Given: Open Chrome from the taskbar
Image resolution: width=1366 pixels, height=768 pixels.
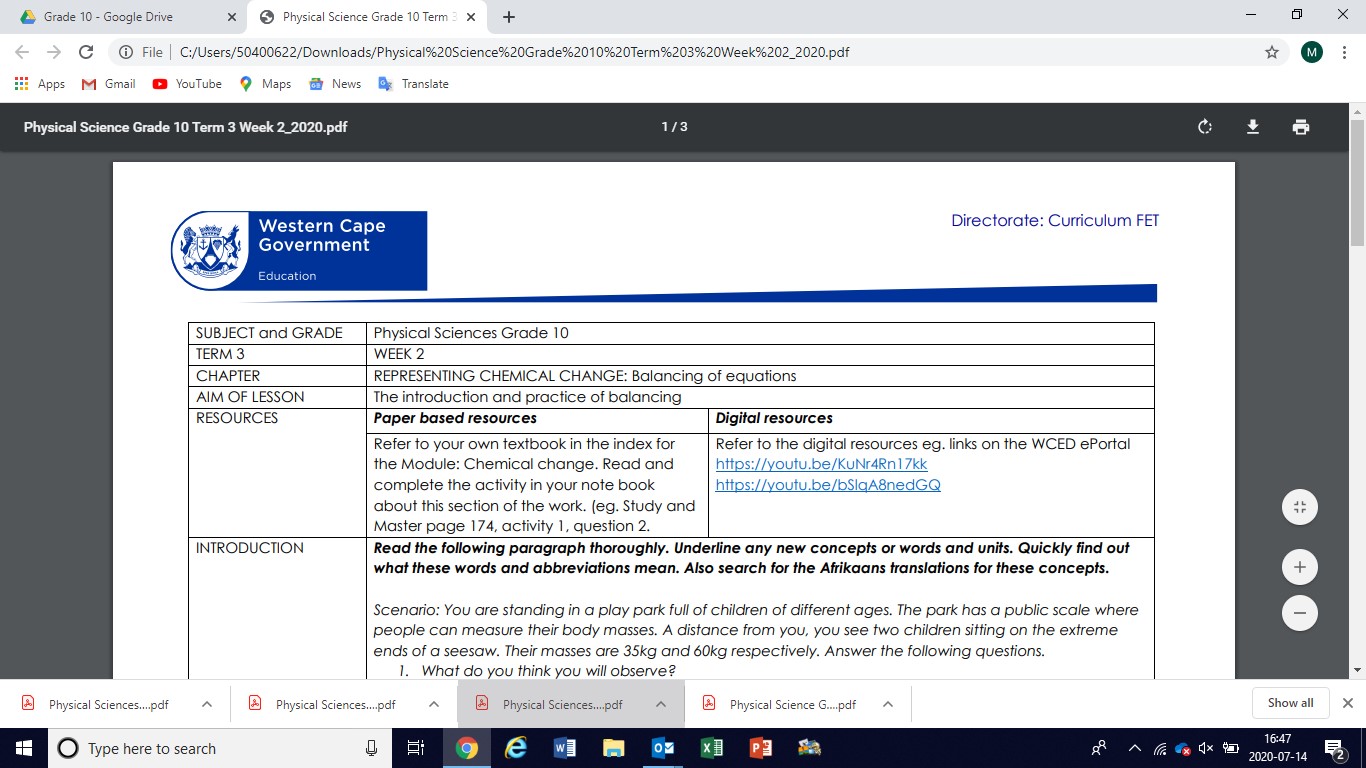Looking at the screenshot, I should tap(466, 748).
